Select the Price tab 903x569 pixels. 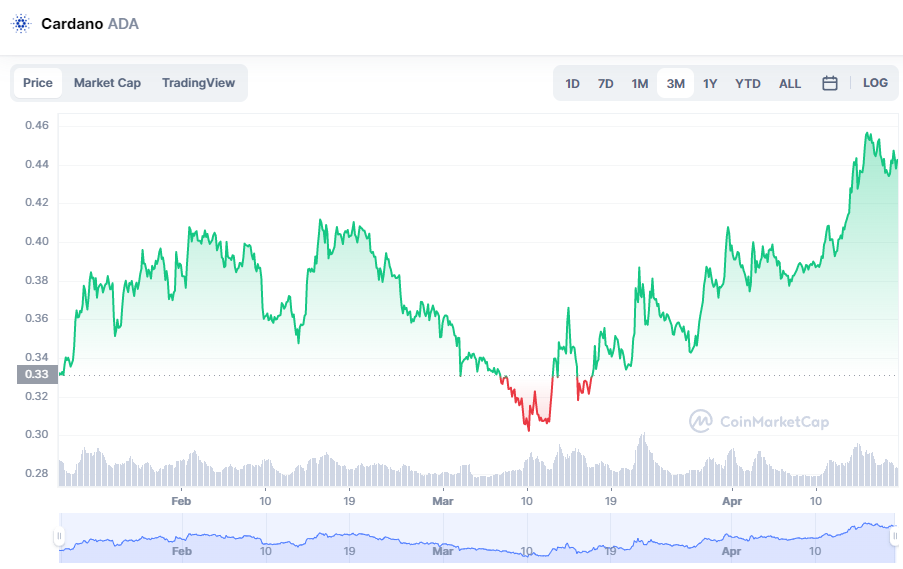coord(38,83)
